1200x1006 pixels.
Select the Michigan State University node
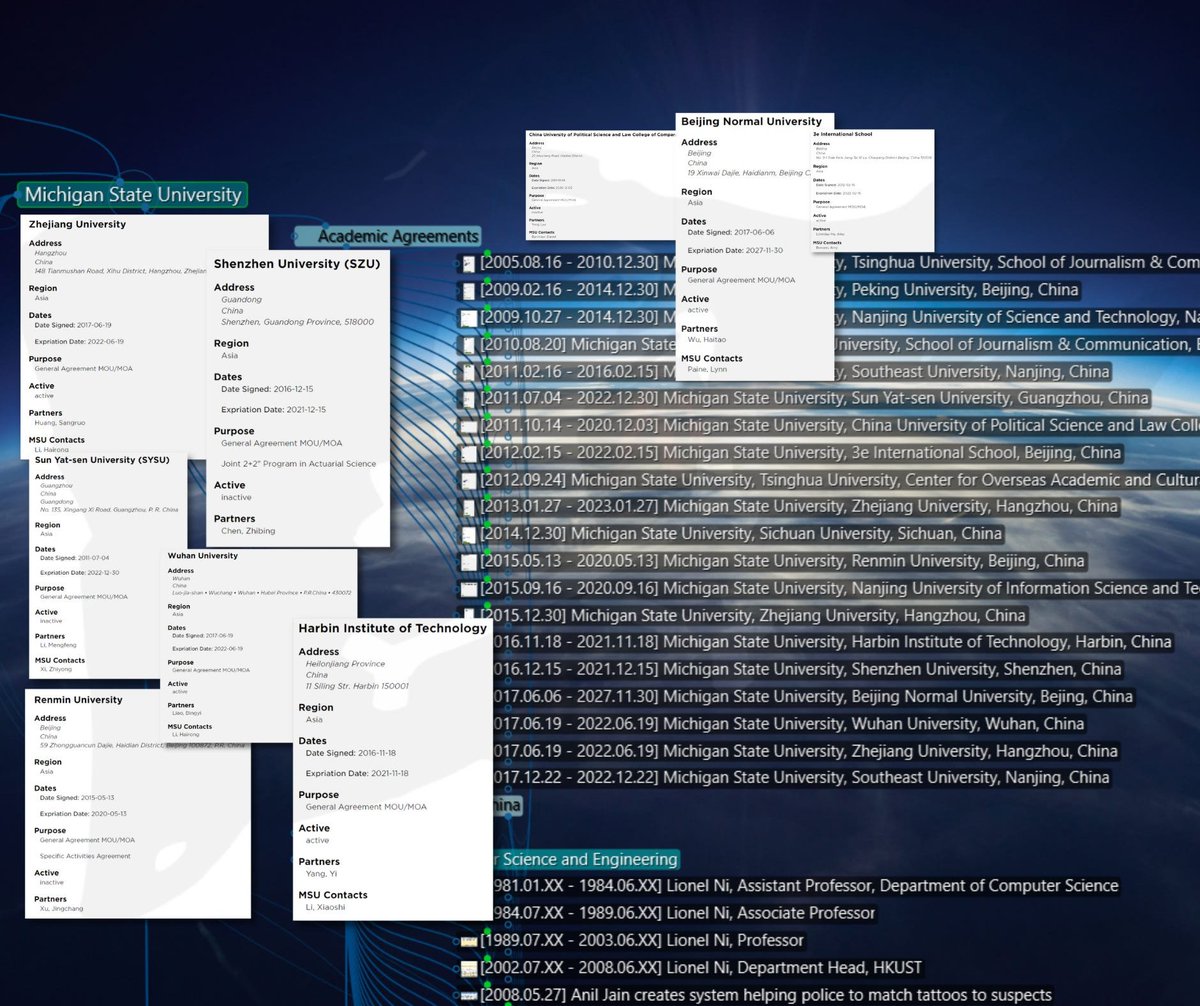132,195
